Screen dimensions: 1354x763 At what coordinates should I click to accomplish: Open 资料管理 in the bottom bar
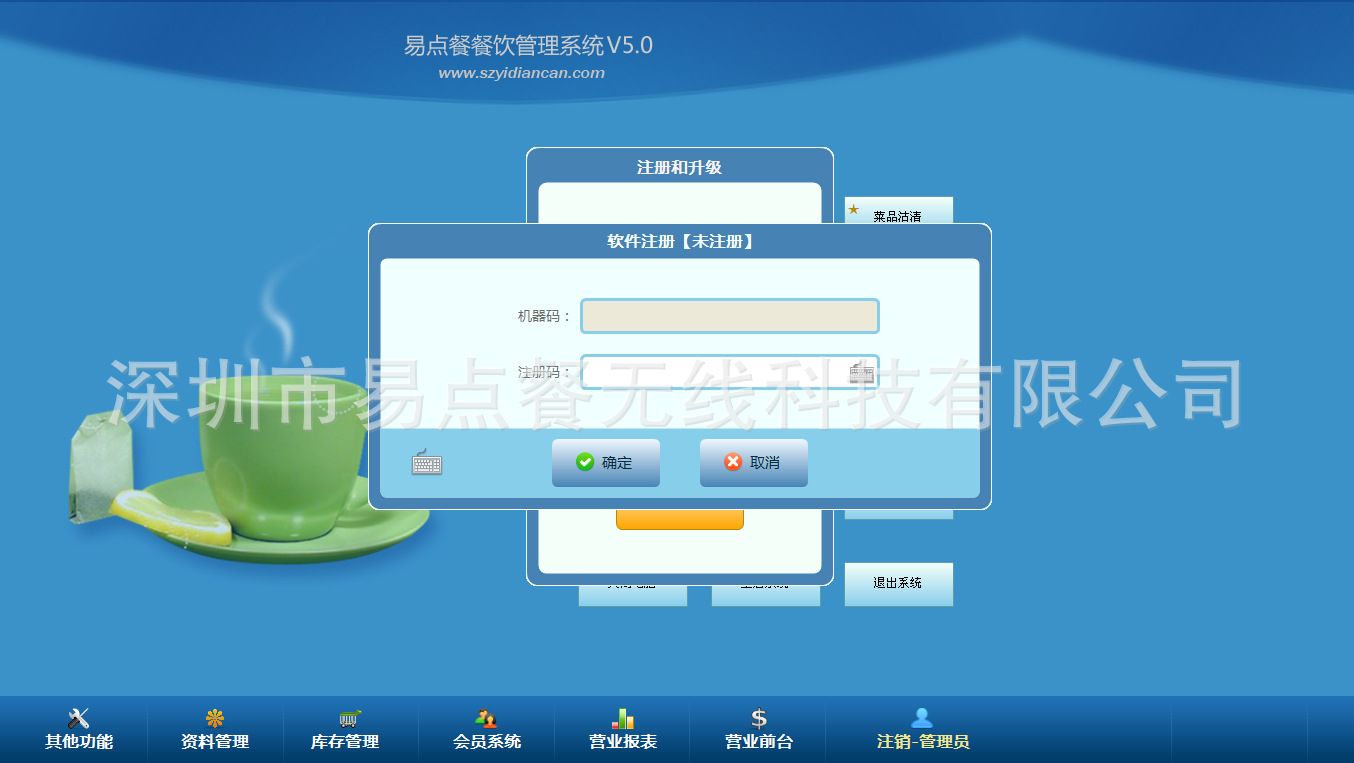point(215,730)
